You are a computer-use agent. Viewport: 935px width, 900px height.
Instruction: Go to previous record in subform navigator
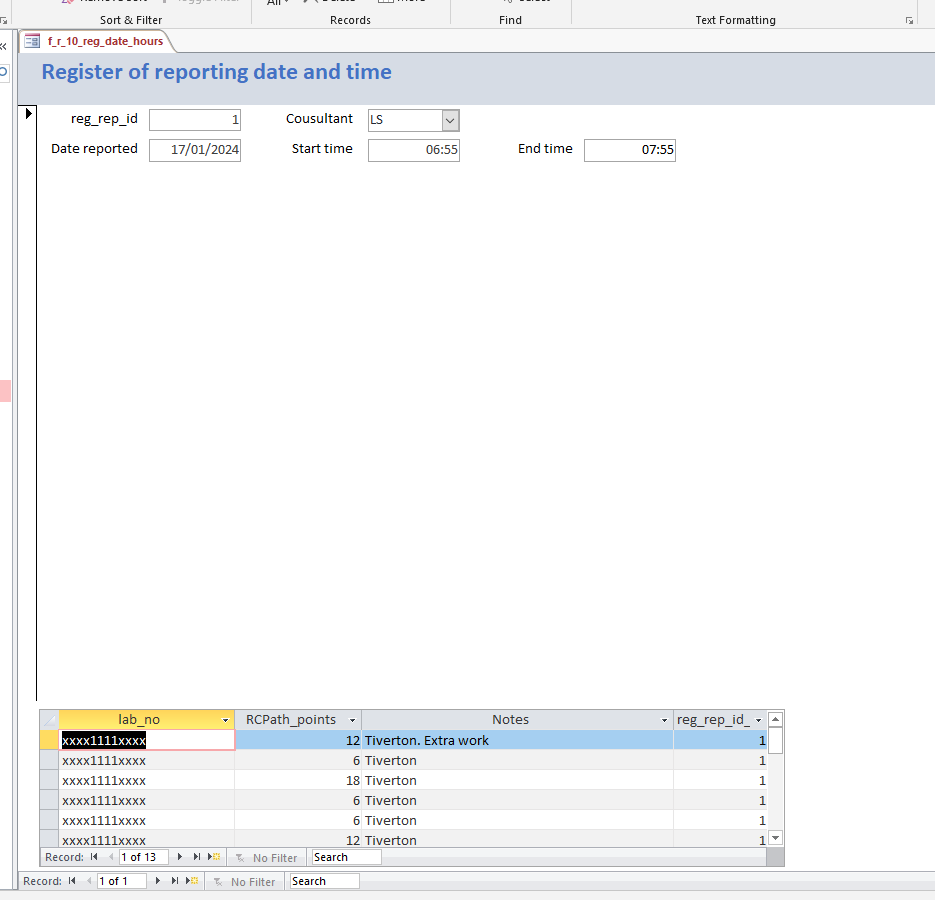click(x=110, y=857)
